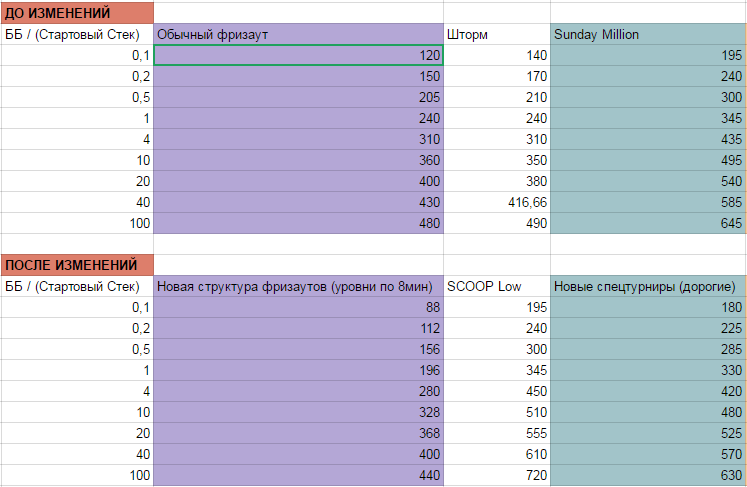Screen dimensions: 747x487
Task: Select the Sunday Million cell showing 645
Action: tap(648, 223)
